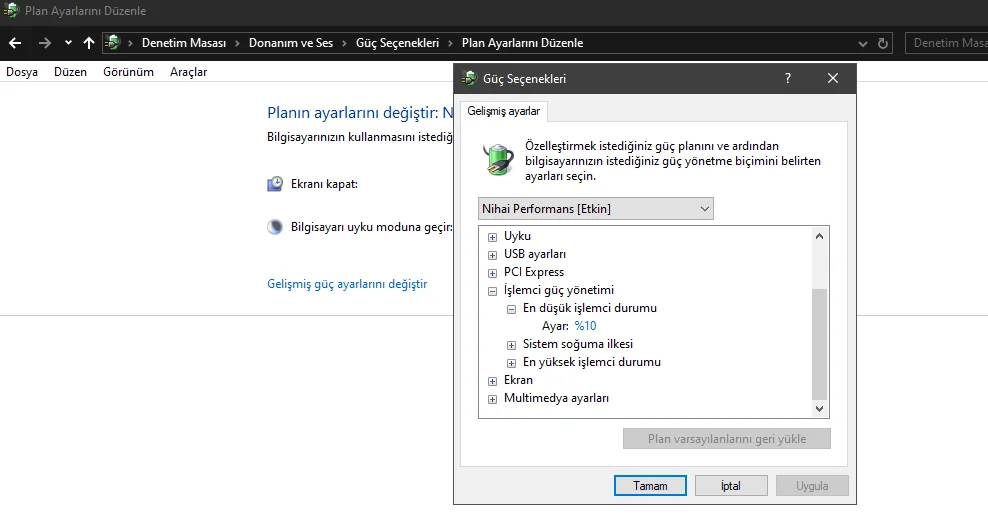
Task: Click the forward navigation arrow
Action: coord(44,43)
